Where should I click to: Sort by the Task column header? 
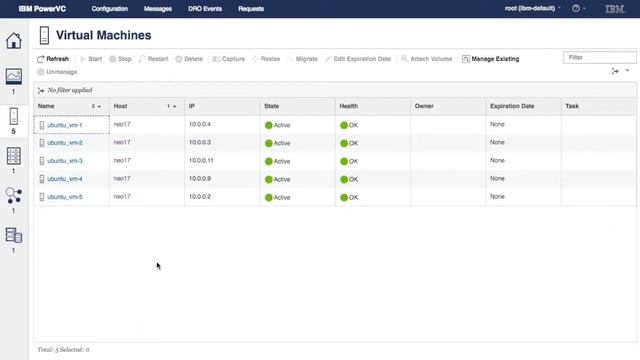(599, 106)
